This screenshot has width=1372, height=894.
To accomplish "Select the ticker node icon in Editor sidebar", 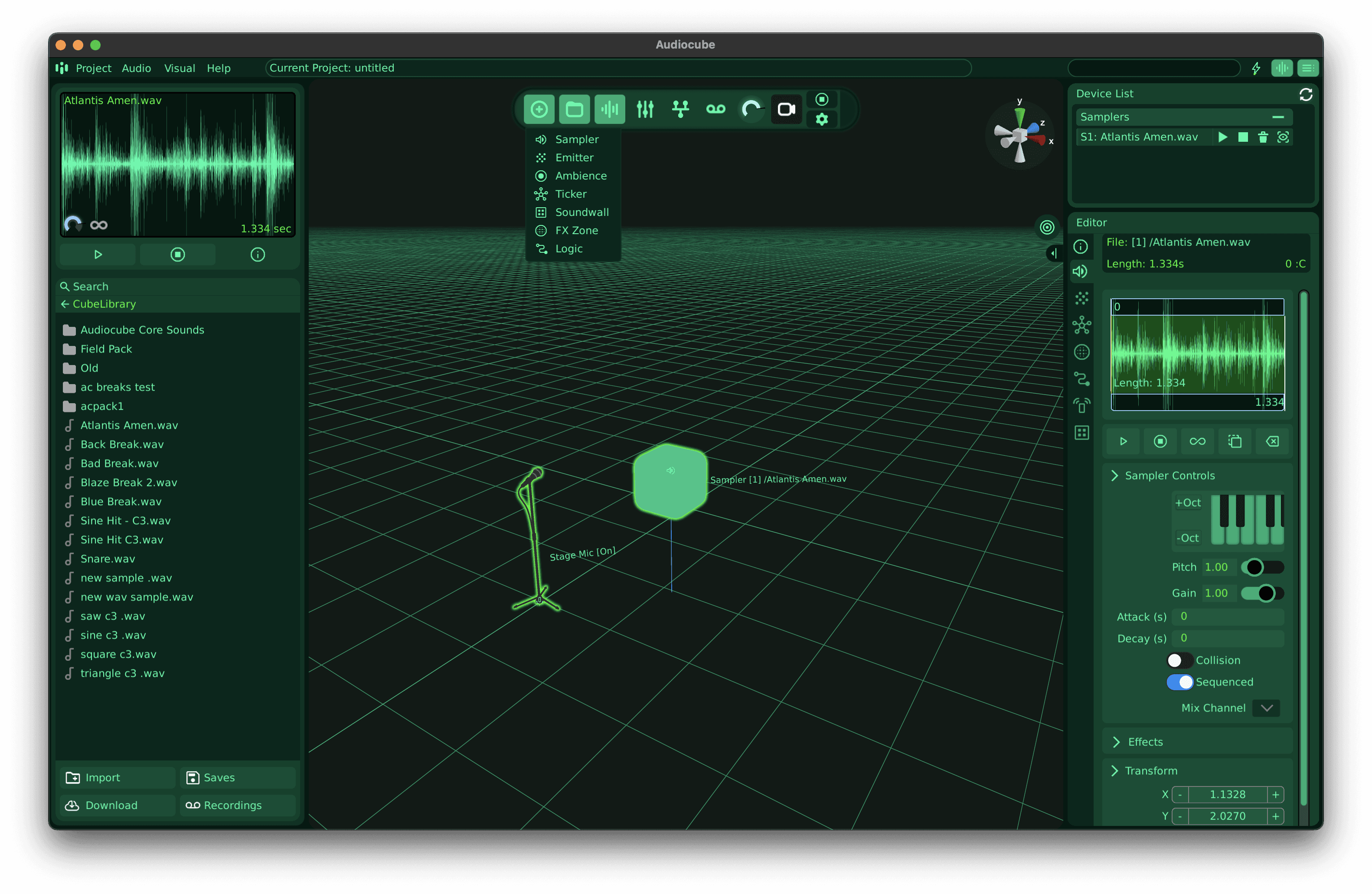I will 1081,325.
